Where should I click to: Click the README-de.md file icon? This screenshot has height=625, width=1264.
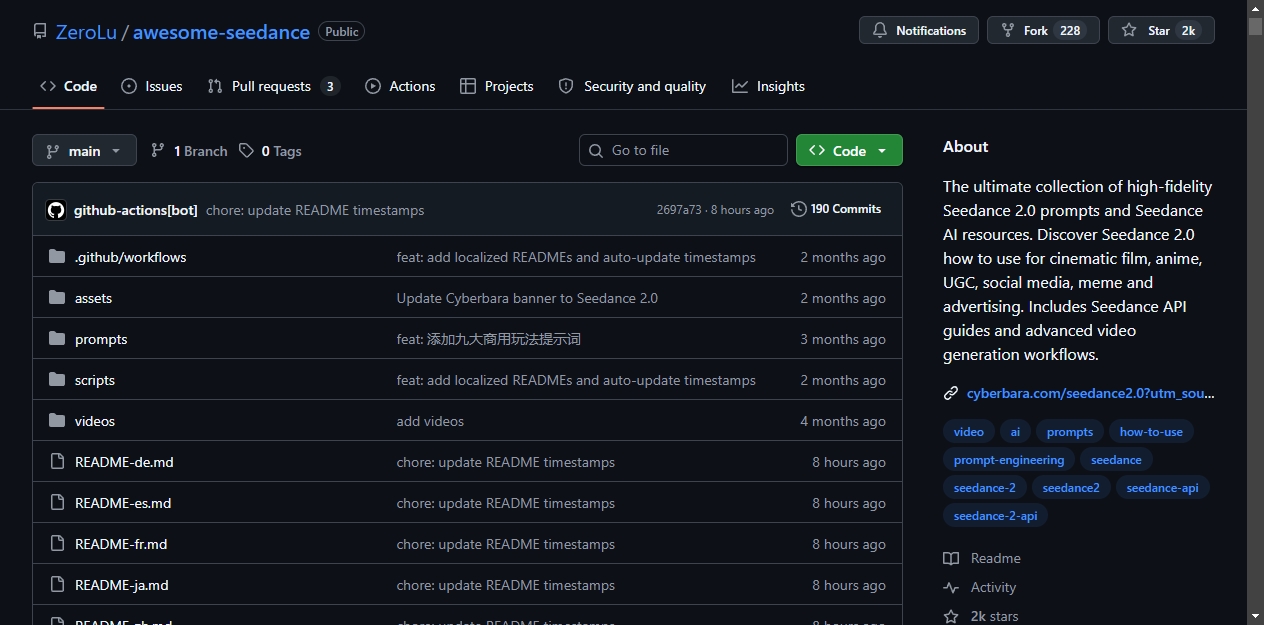[x=56, y=462]
